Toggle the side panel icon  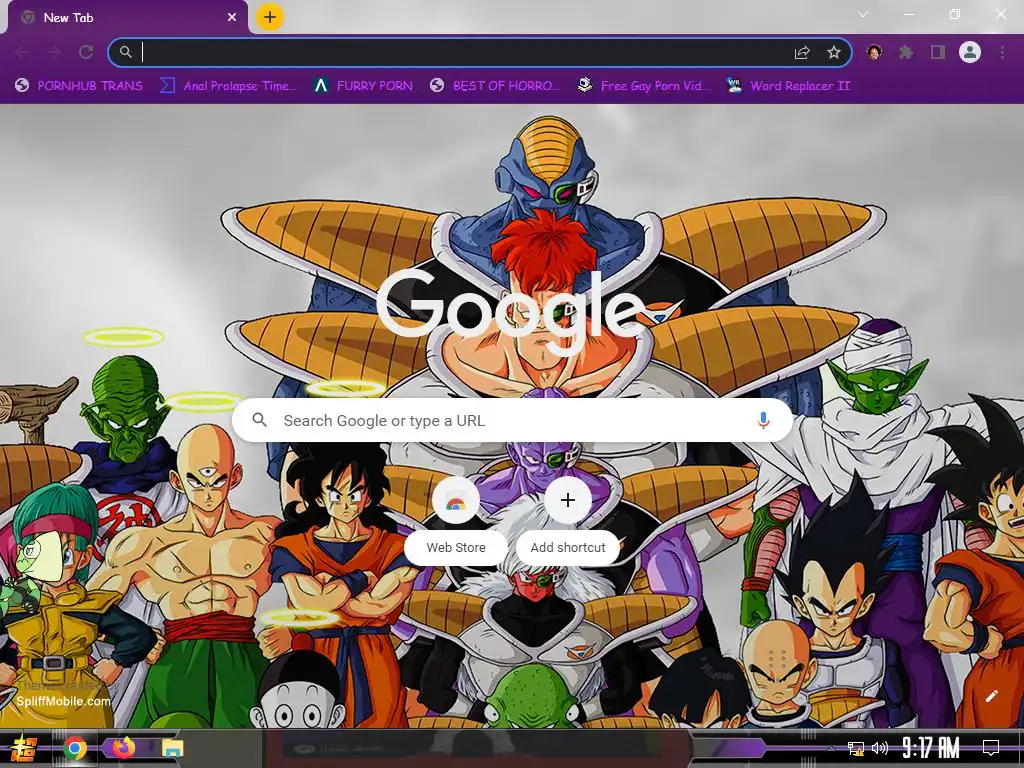pyautogui.click(x=938, y=52)
